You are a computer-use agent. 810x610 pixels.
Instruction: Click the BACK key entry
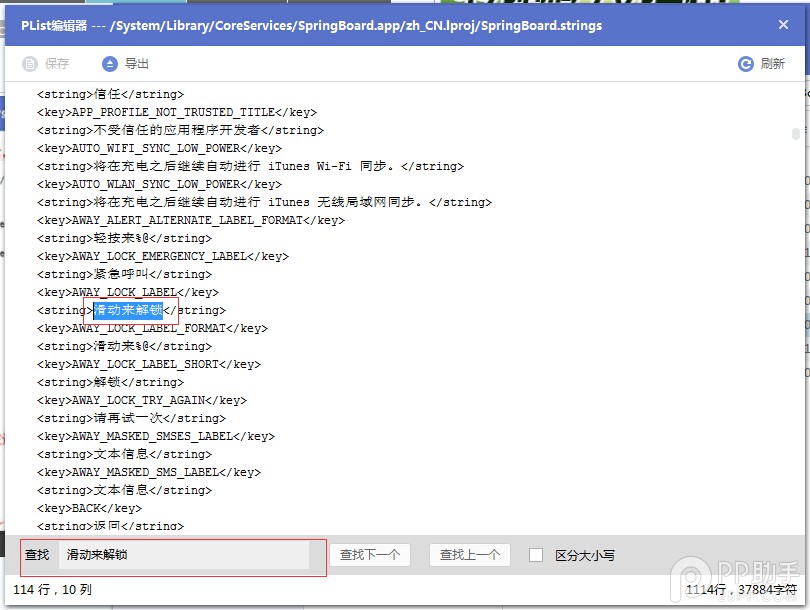[x=90, y=508]
